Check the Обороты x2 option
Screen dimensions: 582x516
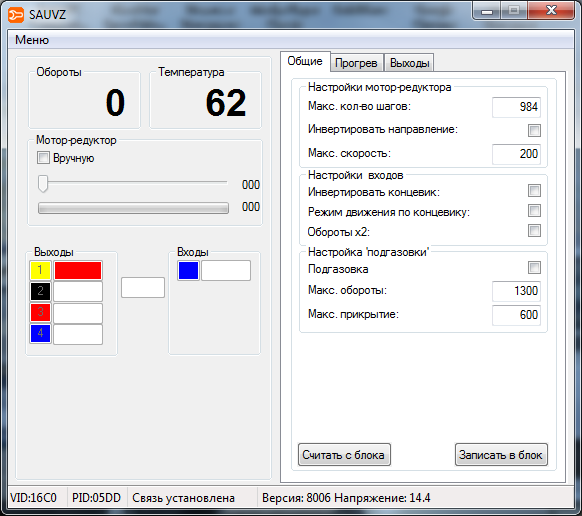point(534,231)
